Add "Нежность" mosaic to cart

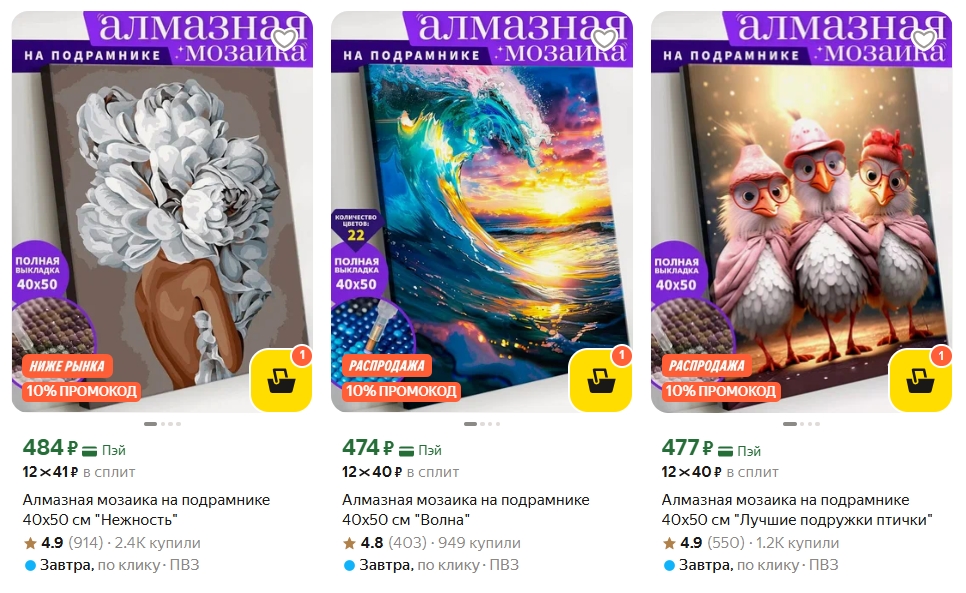point(282,380)
